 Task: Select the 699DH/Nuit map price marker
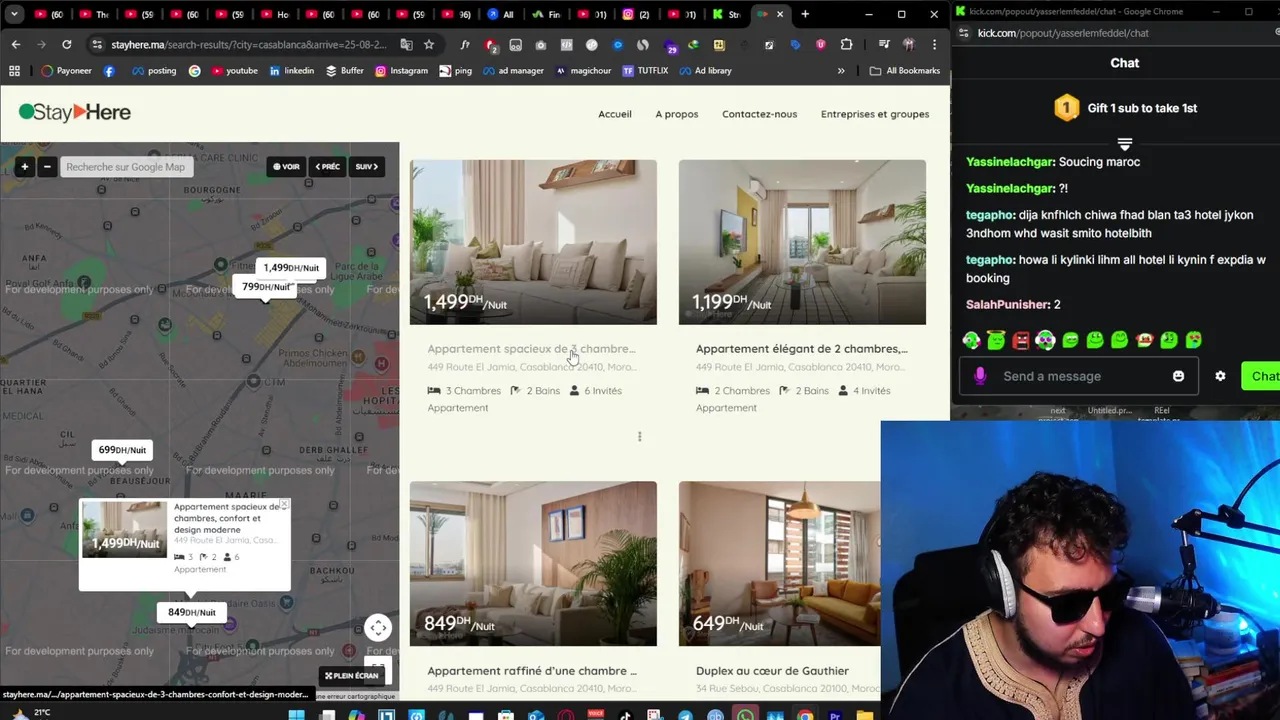(x=122, y=450)
